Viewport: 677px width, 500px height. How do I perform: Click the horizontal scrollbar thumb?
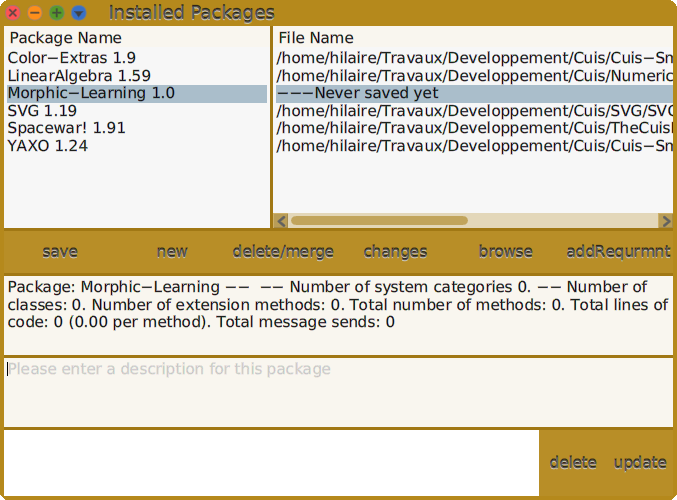click(379, 221)
